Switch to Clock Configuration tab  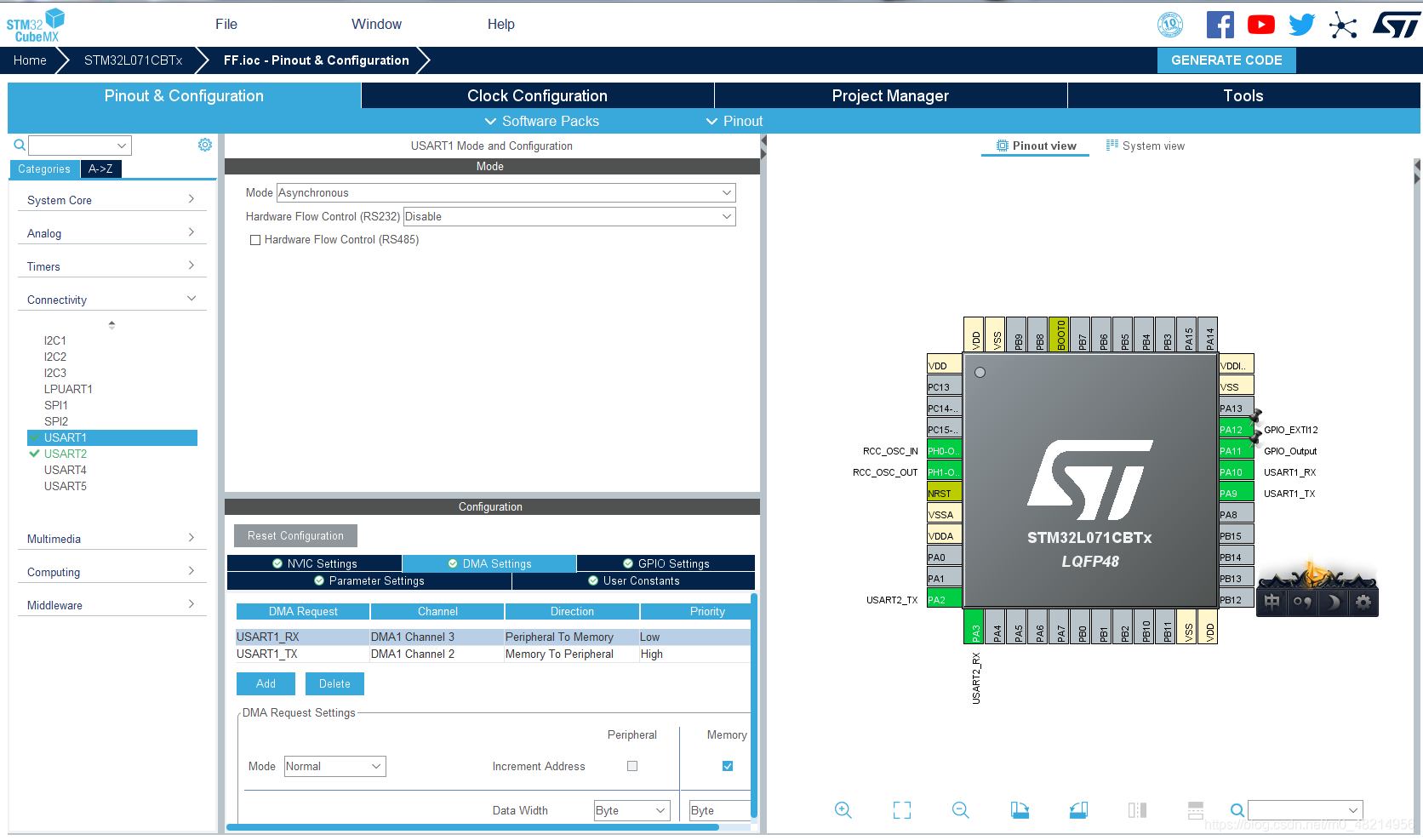537,96
